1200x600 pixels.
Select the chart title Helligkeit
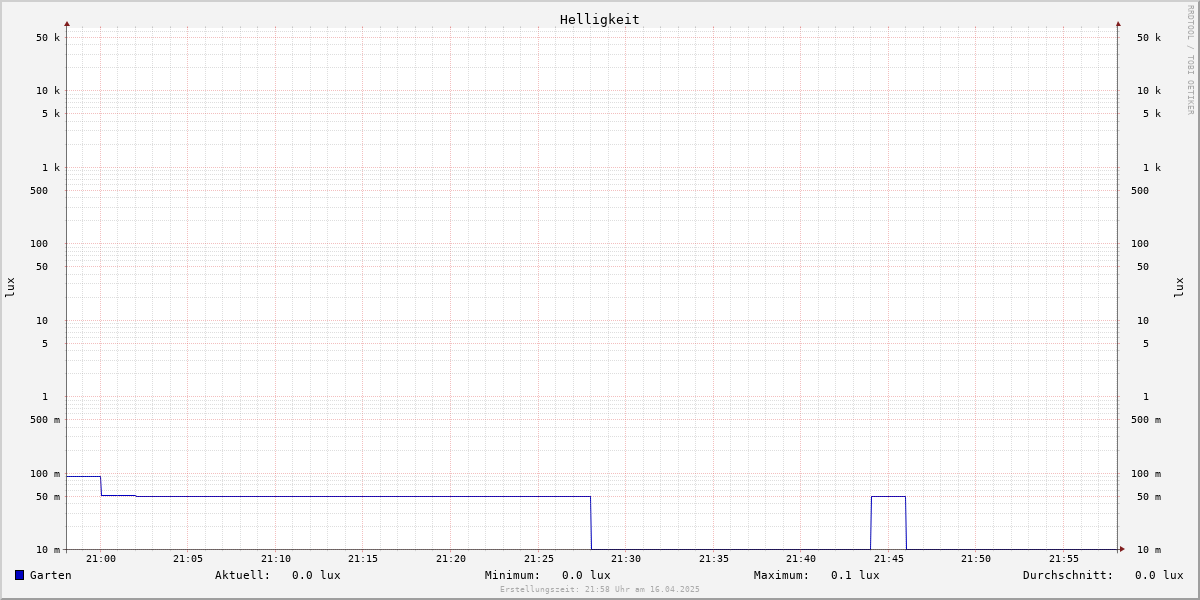[600, 19]
